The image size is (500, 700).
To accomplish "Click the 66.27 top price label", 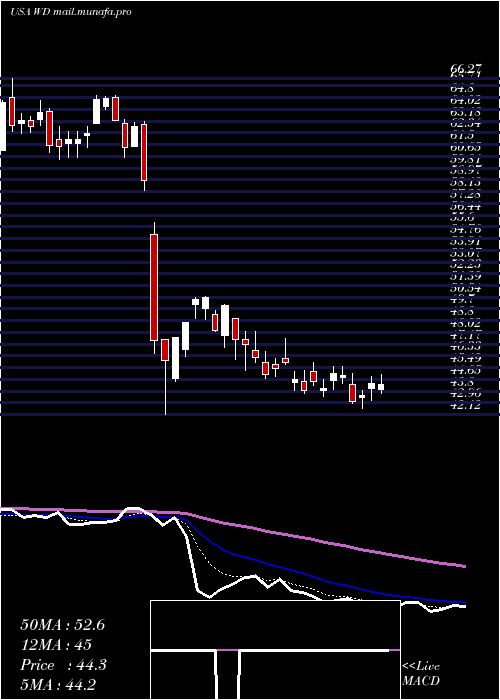I will 466,68.
